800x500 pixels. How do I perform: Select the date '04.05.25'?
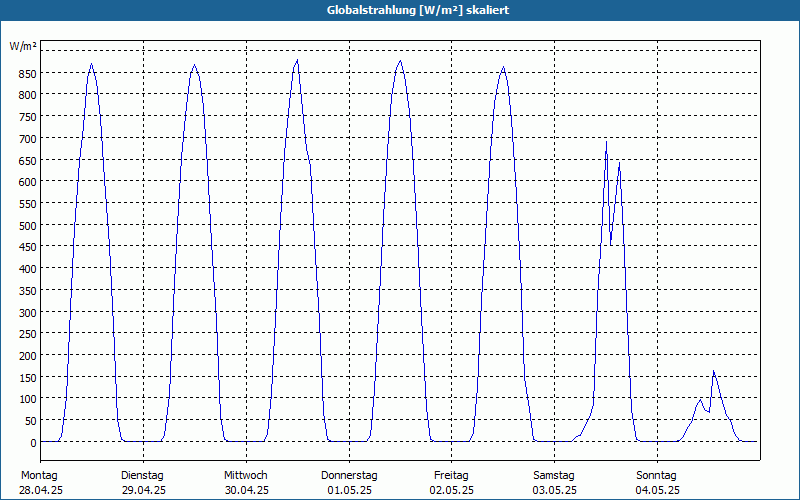pos(658,491)
